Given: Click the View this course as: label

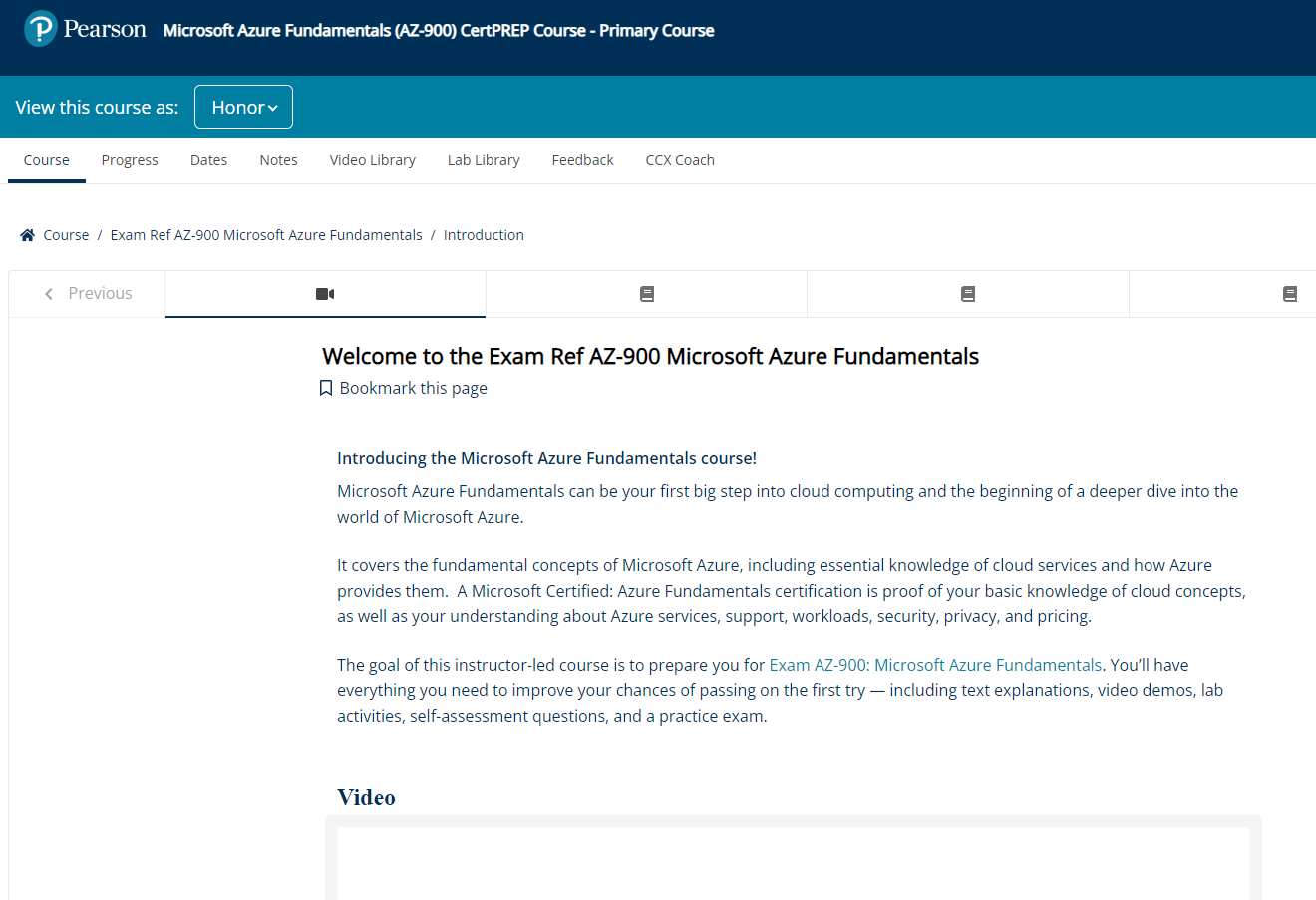Looking at the screenshot, I should click(x=98, y=107).
